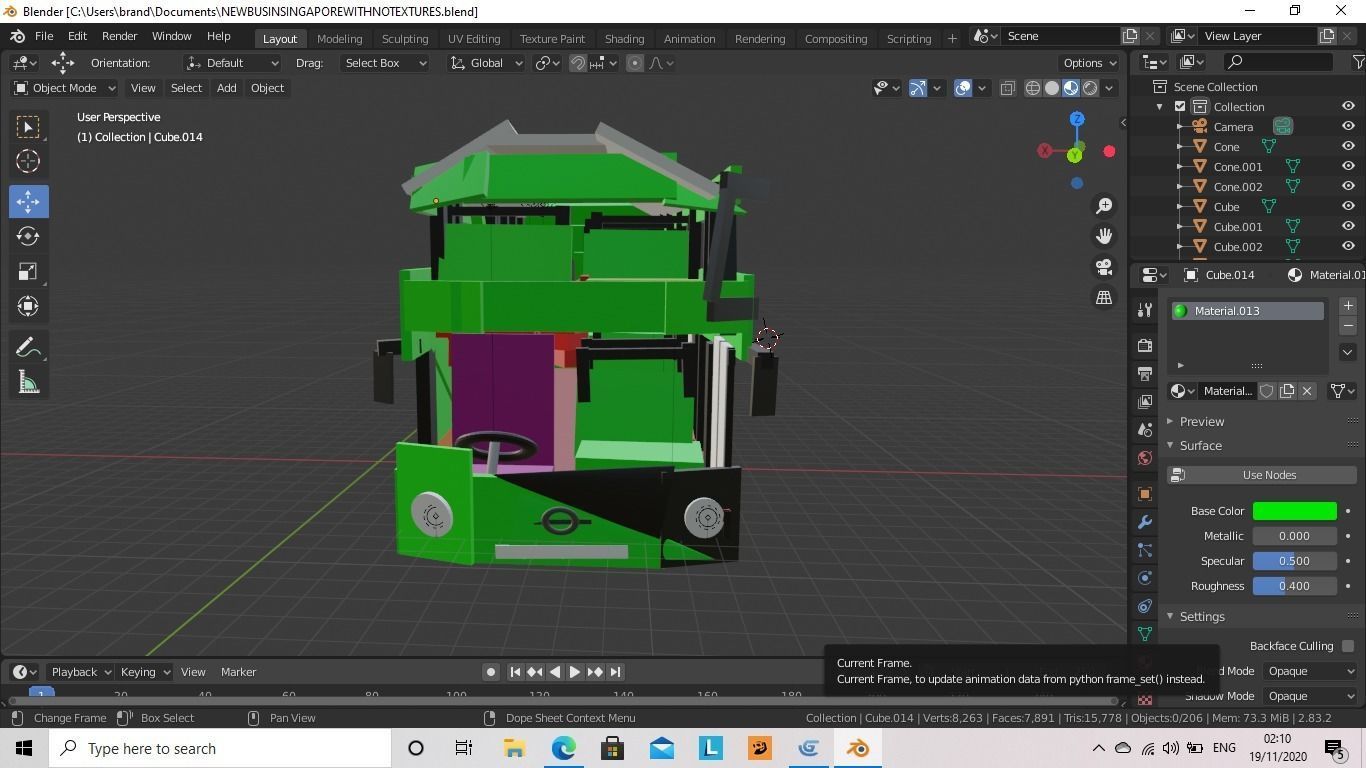The width and height of the screenshot is (1366, 768).
Task: Toggle timeline auto keying record button
Action: 491,672
